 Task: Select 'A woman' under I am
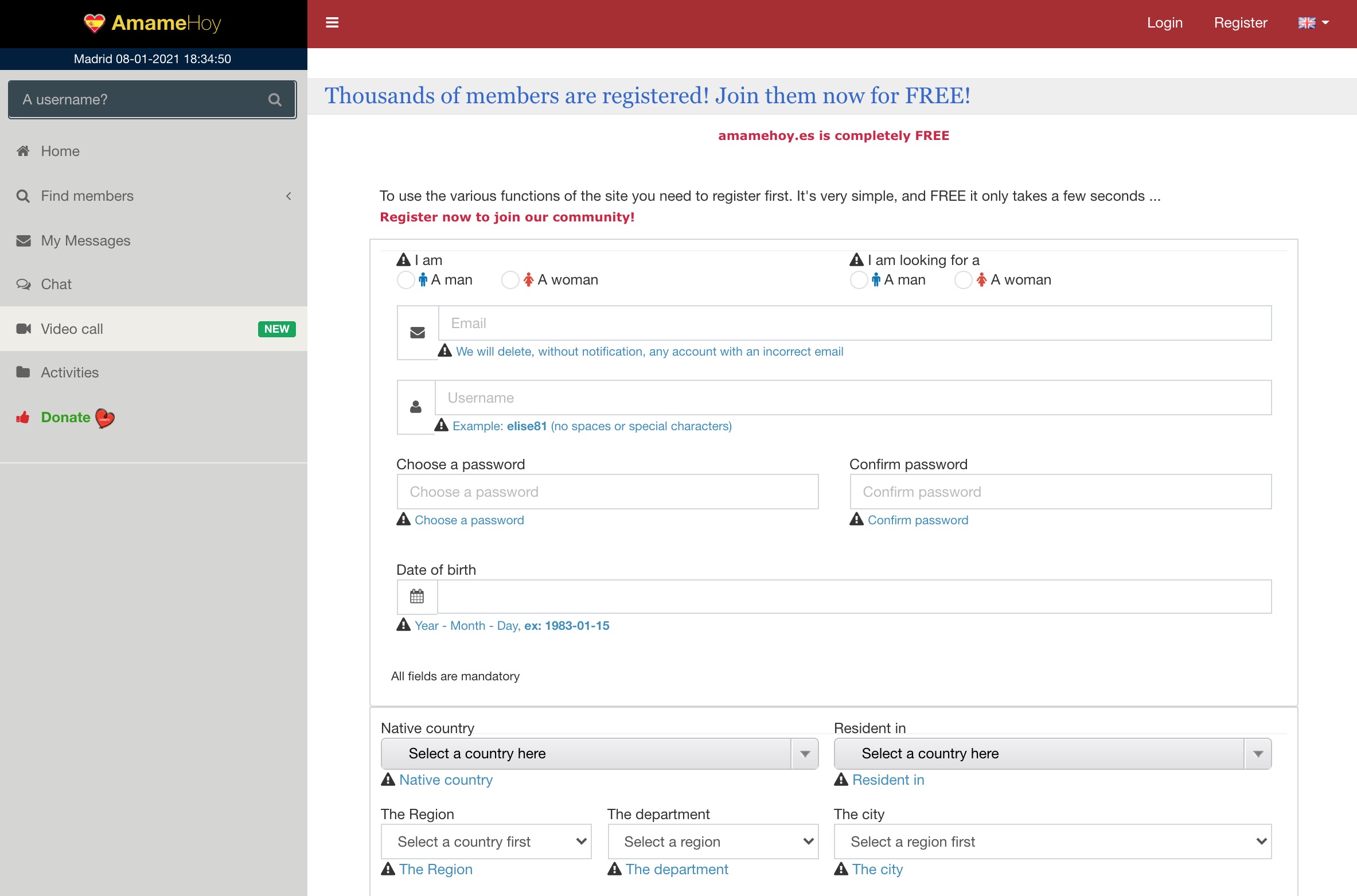click(x=510, y=280)
